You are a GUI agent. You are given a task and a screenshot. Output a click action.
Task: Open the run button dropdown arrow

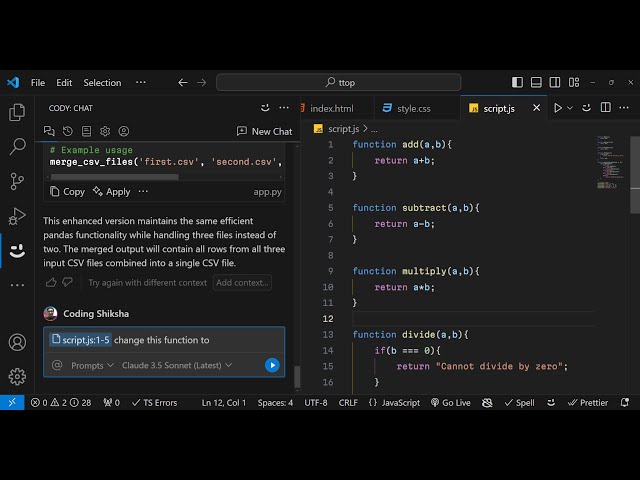(571, 108)
